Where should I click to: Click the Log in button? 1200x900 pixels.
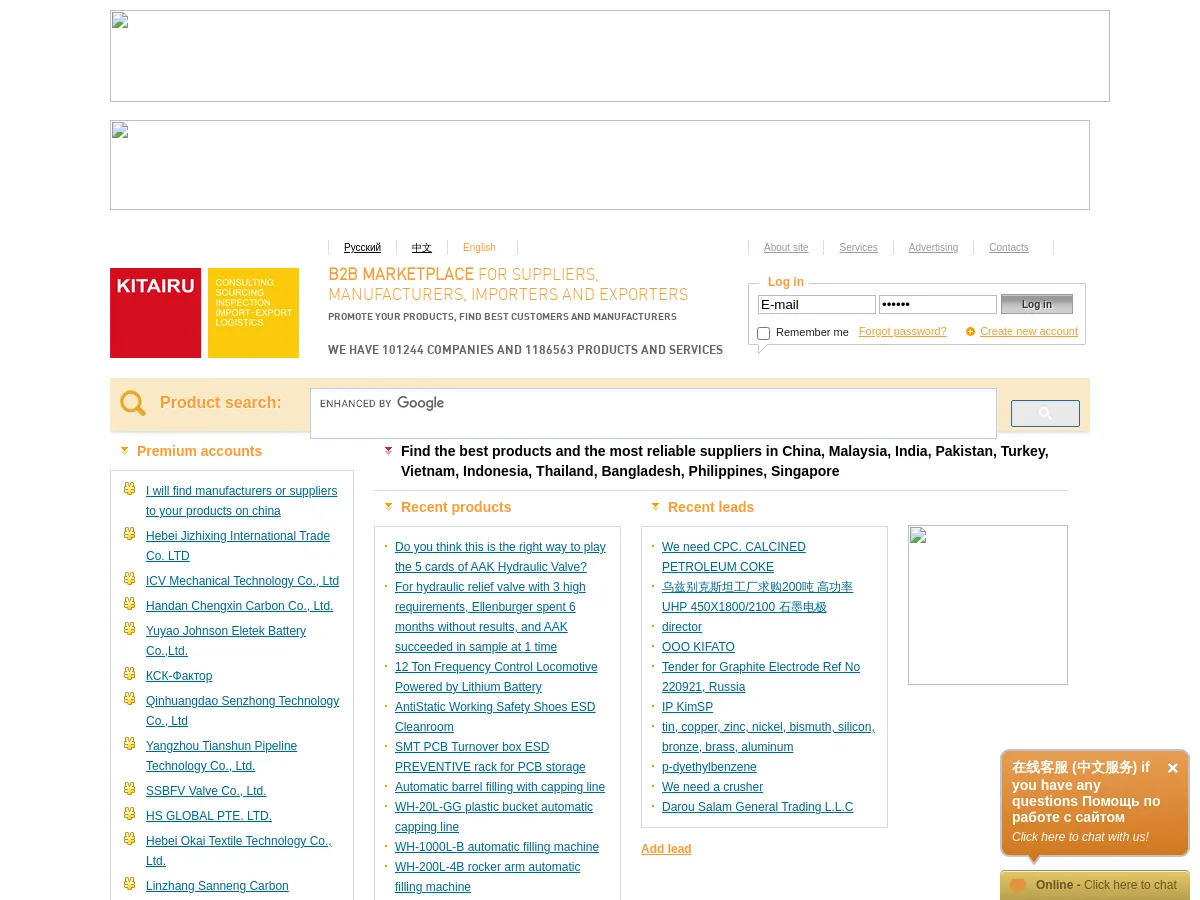click(x=1037, y=304)
